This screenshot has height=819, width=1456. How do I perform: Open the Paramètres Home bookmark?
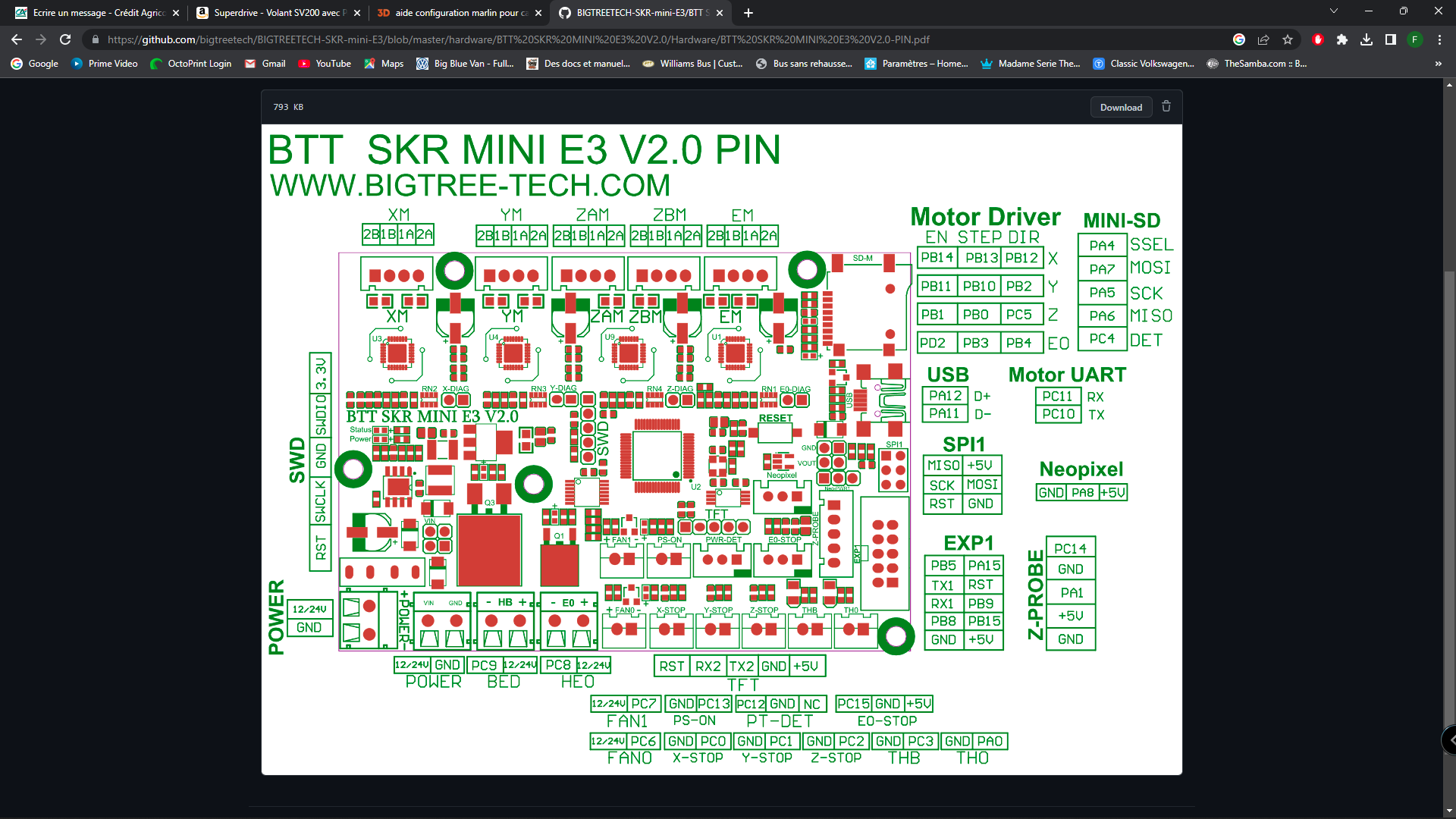(917, 64)
